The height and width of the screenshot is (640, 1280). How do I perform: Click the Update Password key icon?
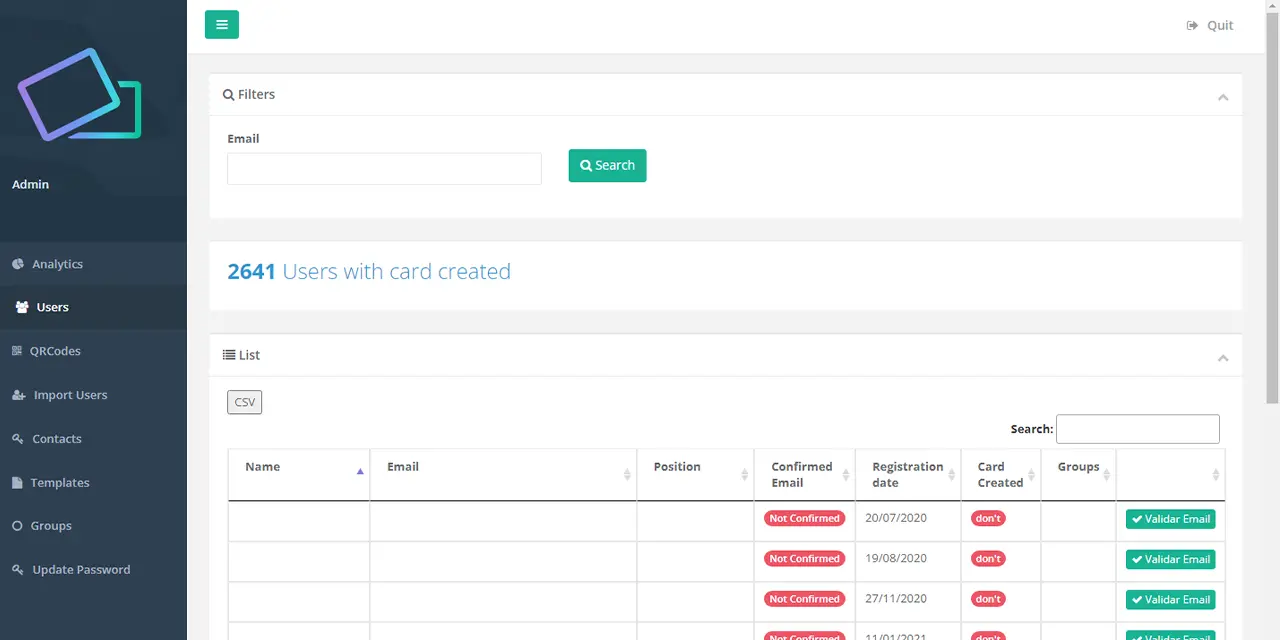point(18,570)
